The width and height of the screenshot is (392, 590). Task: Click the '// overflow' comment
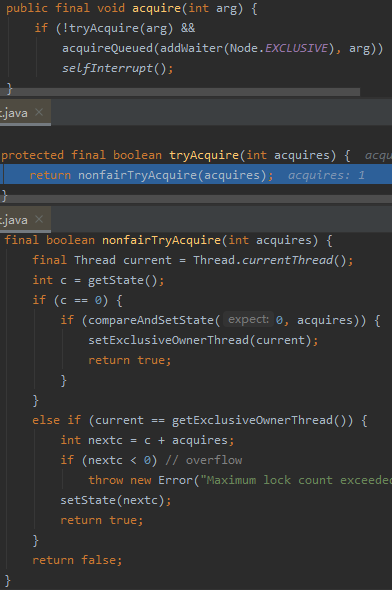point(203,460)
